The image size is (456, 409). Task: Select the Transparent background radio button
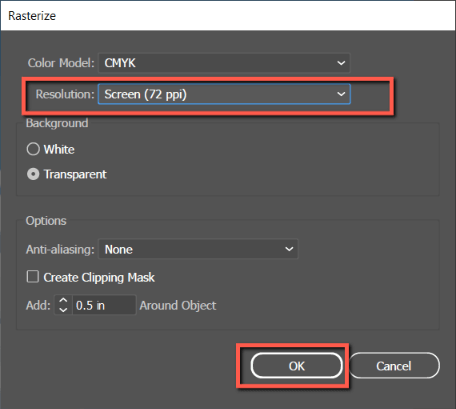[33, 174]
